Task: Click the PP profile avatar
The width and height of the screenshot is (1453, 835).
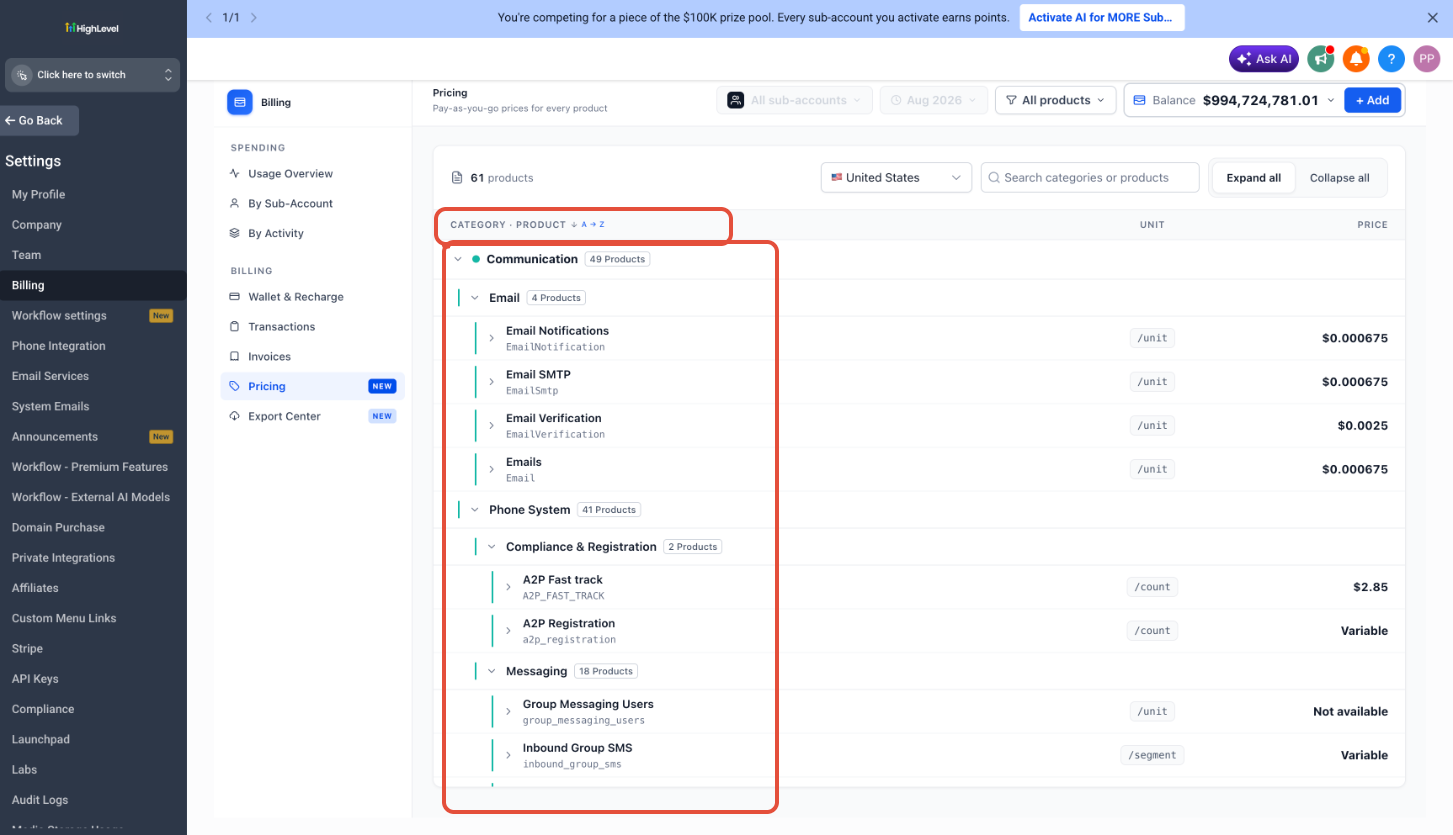Action: (x=1427, y=59)
